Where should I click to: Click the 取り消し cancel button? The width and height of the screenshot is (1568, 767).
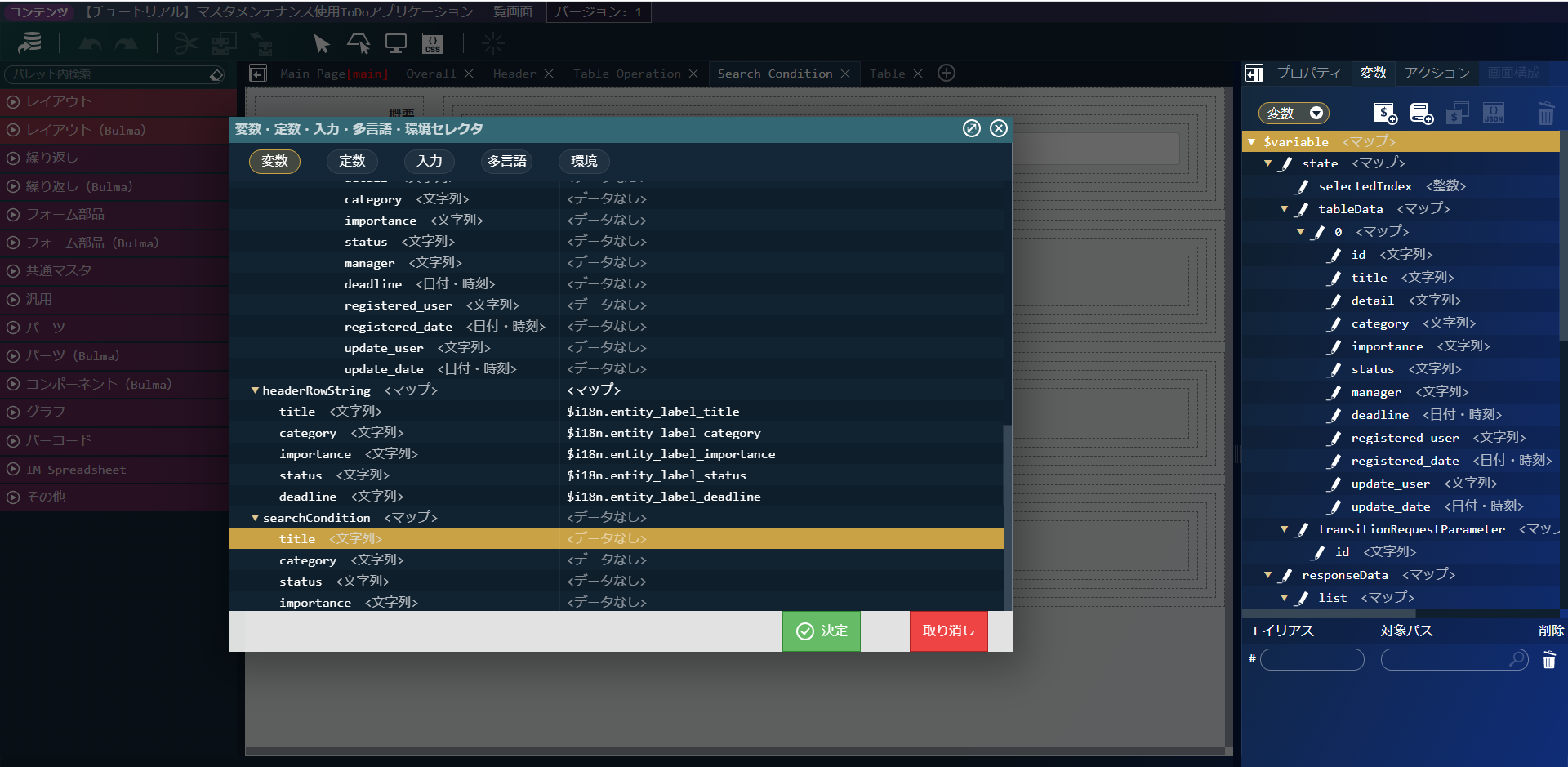click(x=949, y=631)
